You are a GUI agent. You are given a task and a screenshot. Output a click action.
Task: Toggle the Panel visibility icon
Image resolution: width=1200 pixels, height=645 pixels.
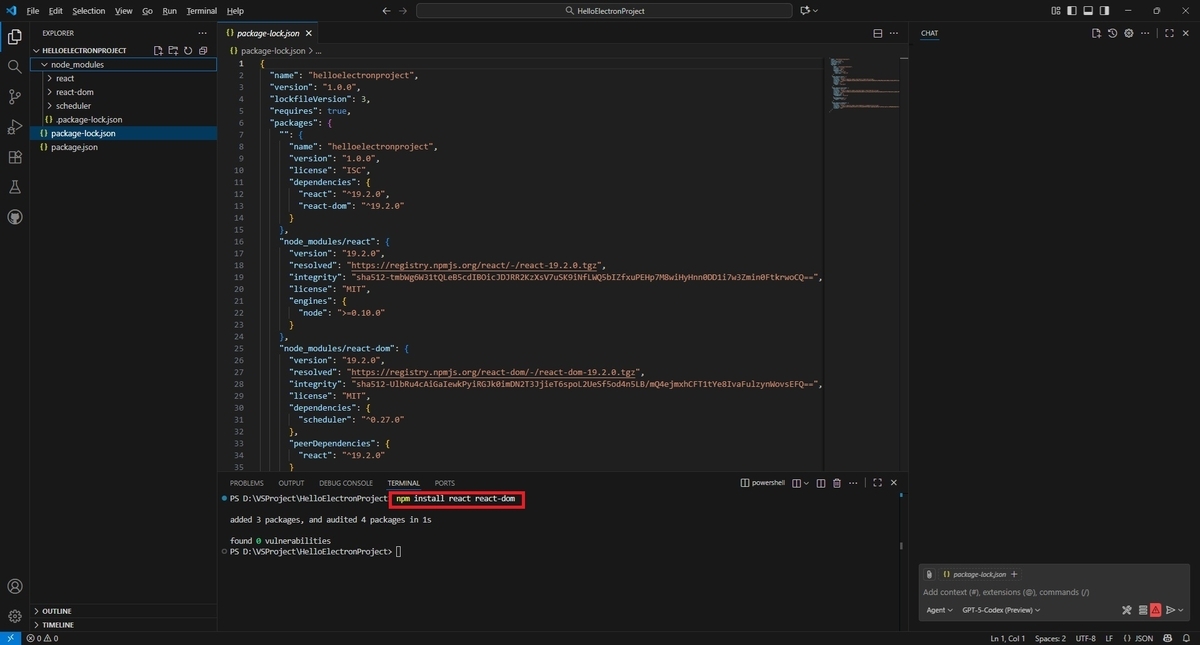click(1087, 9)
